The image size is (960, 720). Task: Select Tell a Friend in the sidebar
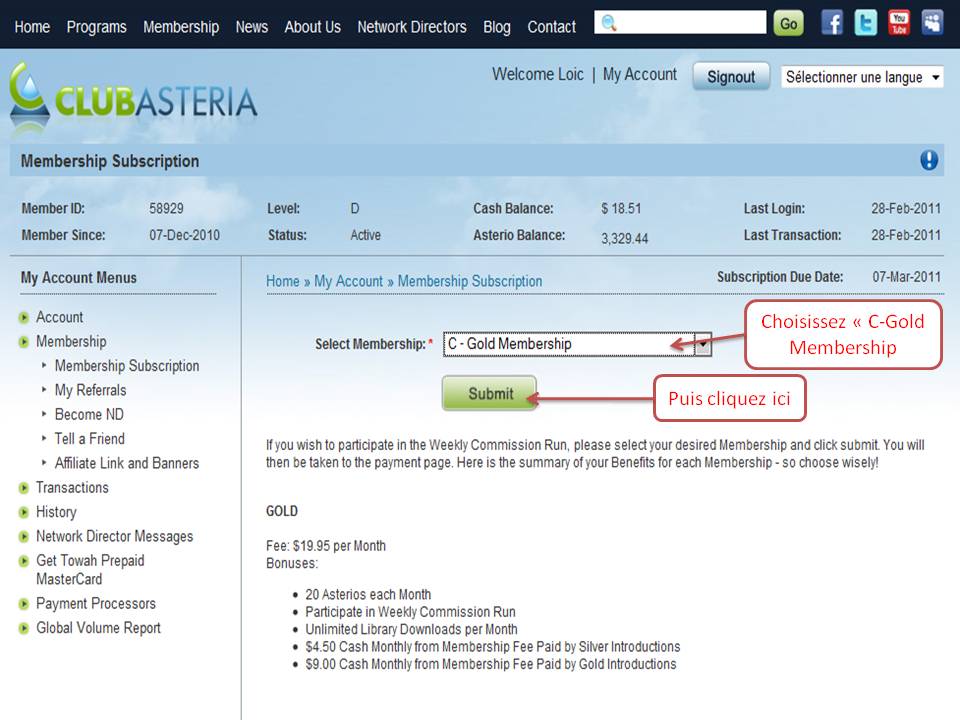pos(89,439)
